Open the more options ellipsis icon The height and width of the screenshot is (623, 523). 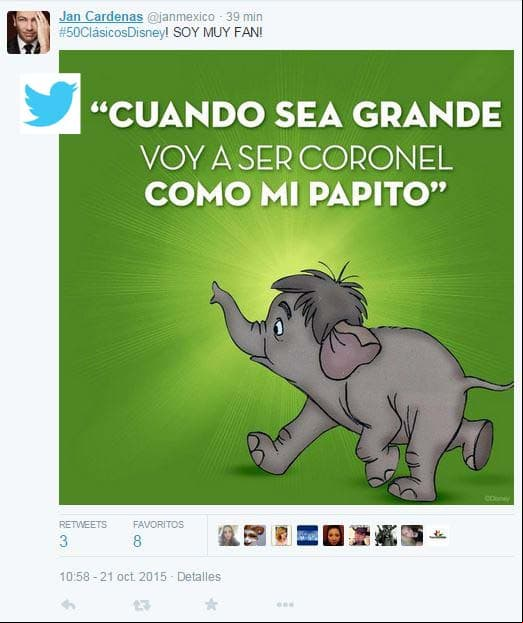[x=285, y=605]
